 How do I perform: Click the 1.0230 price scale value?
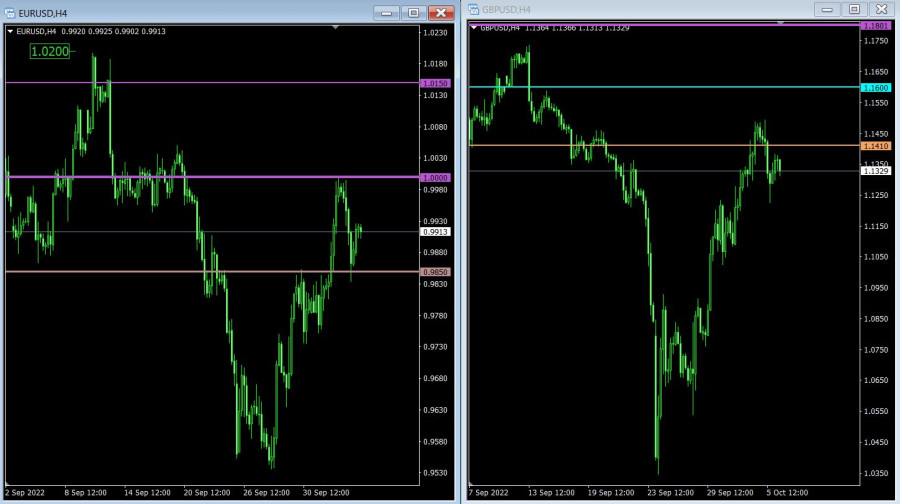[435, 33]
